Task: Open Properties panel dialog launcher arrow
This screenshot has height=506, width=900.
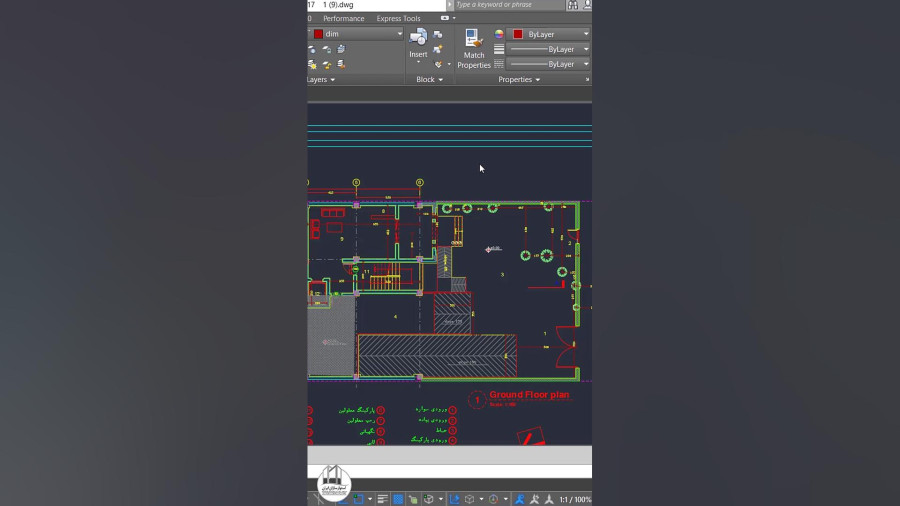Action: pos(587,80)
